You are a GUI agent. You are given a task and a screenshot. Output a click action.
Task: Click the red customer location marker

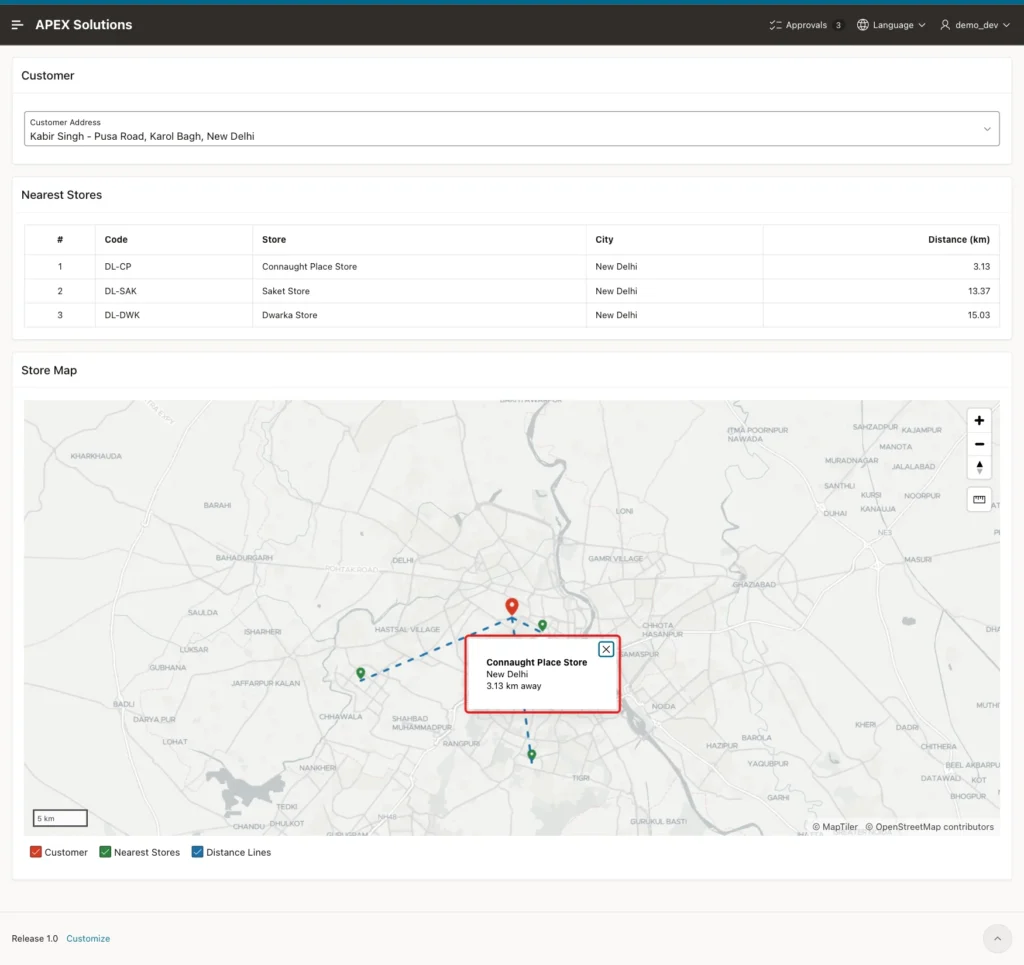coord(512,607)
